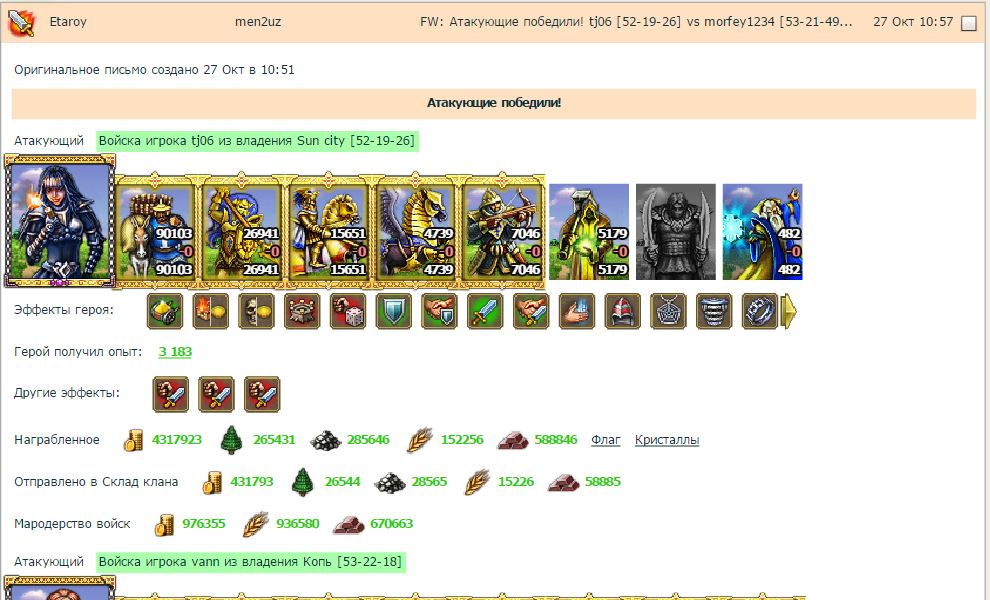Select the 4739 pegasus unit card

click(417, 232)
